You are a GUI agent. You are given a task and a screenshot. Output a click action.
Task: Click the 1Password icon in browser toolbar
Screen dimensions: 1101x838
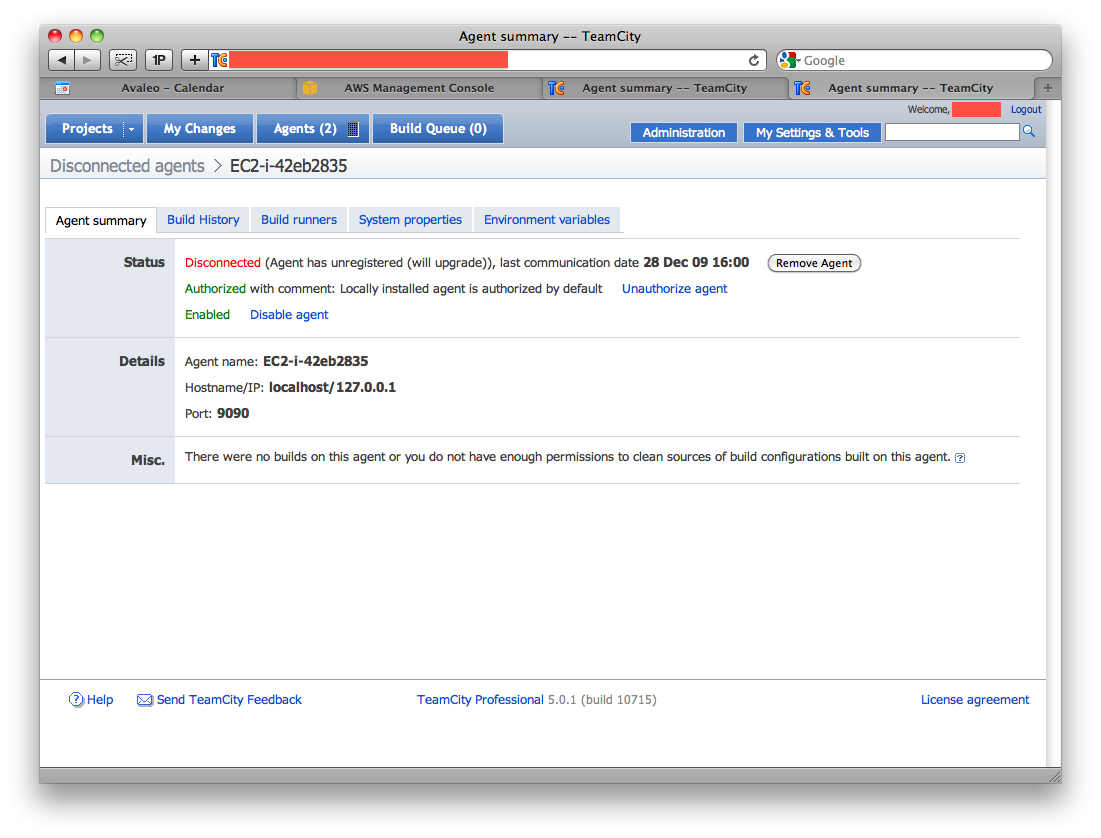pyautogui.click(x=158, y=59)
